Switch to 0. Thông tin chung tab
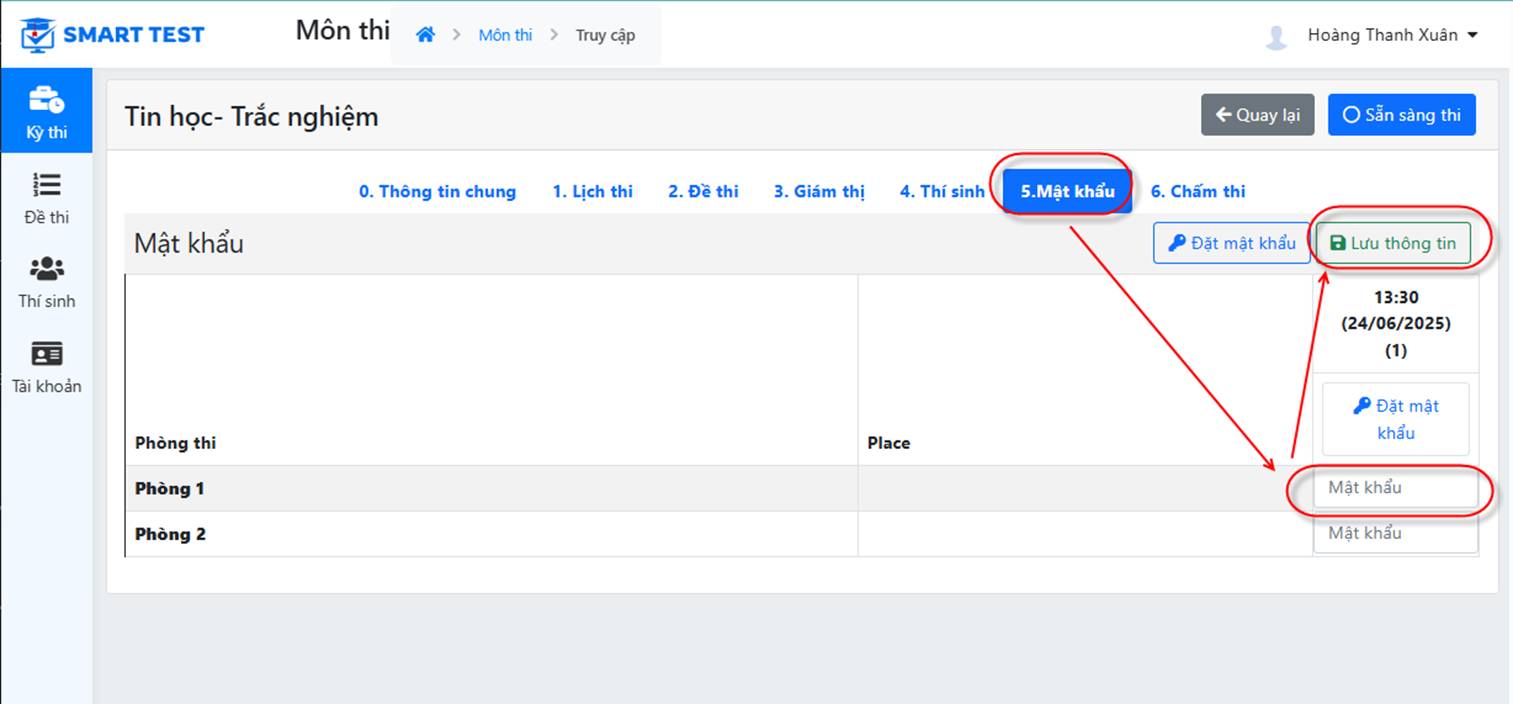1513x704 pixels. coord(438,191)
